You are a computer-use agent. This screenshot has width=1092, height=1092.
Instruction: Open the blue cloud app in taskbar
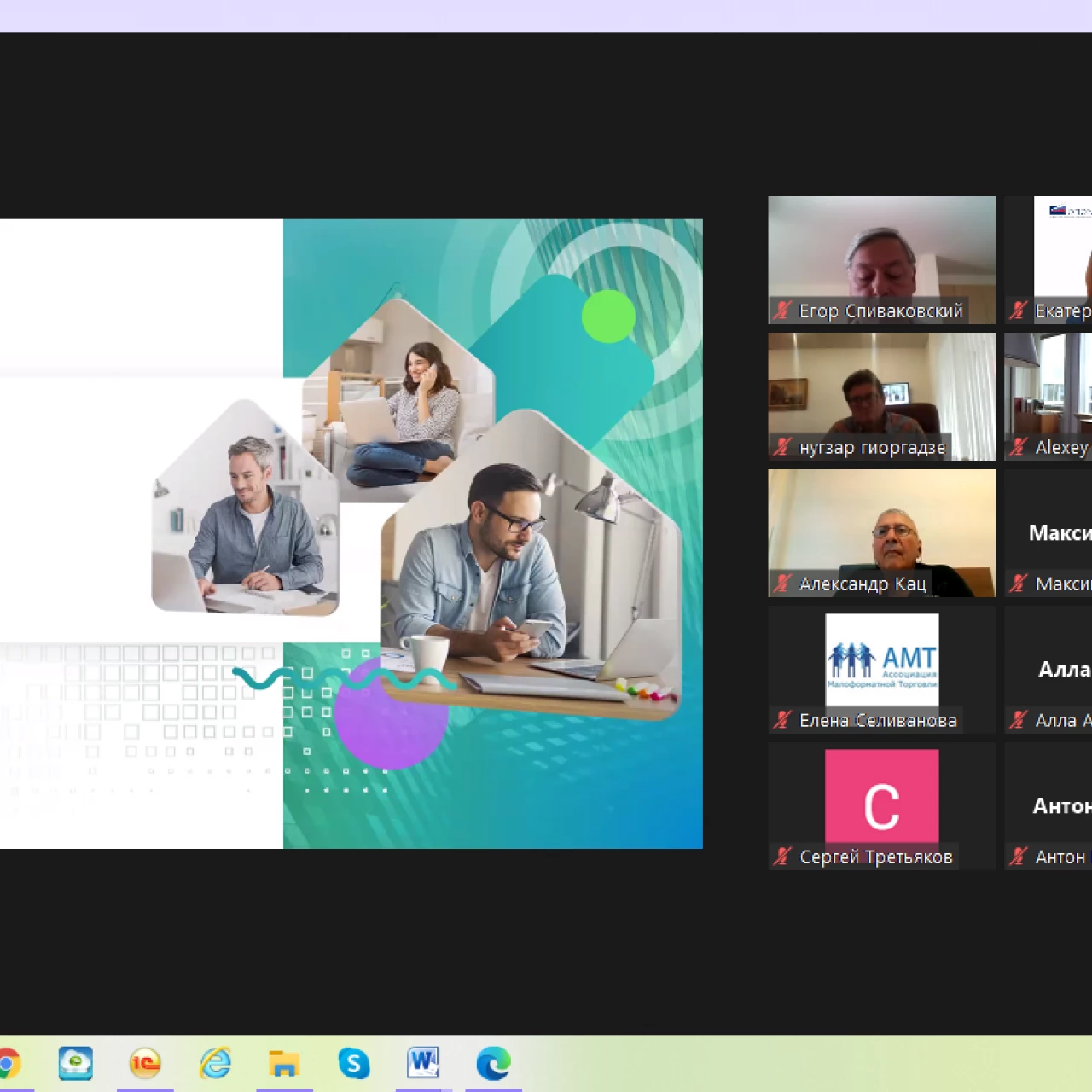tap(76, 1064)
